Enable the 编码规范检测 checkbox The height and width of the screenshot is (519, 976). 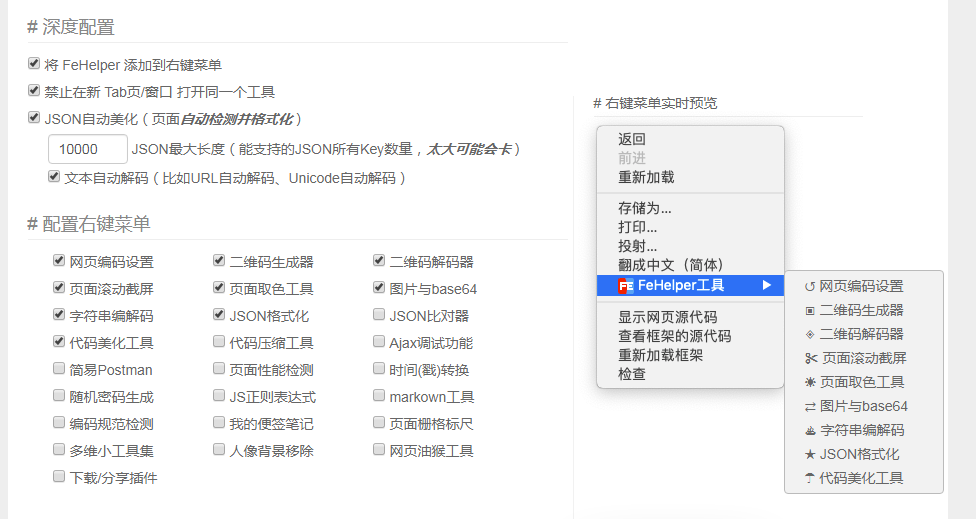(x=59, y=423)
